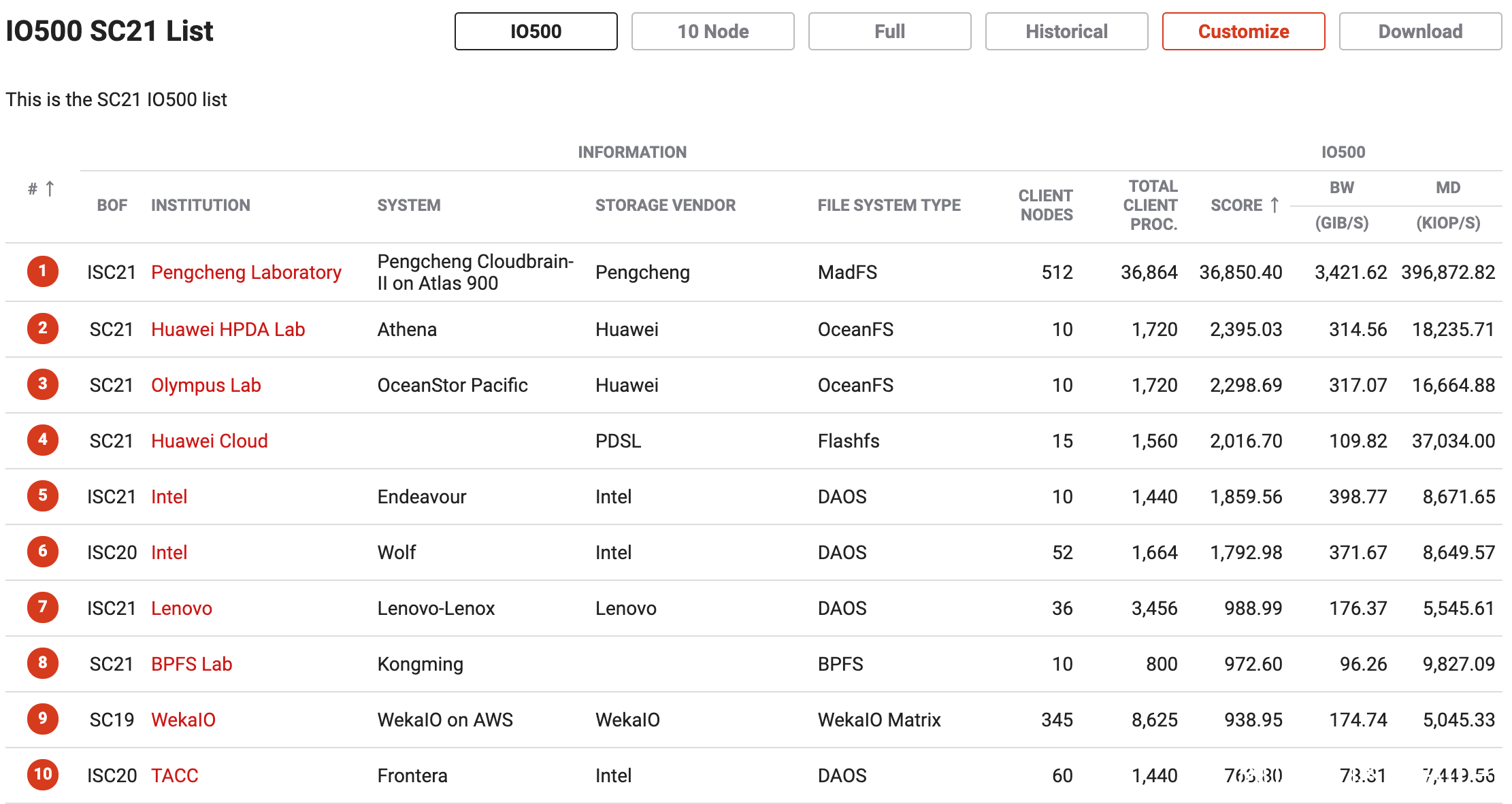Open the Huawei HPDA Lab link
The width and height of the screenshot is (1512, 804).
pos(228,329)
